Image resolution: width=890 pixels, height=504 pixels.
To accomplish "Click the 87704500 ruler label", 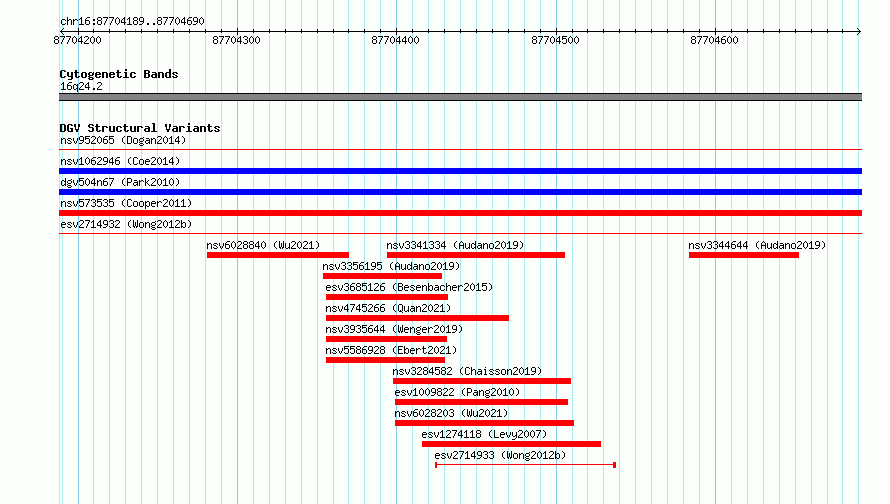I will pyautogui.click(x=556, y=40).
